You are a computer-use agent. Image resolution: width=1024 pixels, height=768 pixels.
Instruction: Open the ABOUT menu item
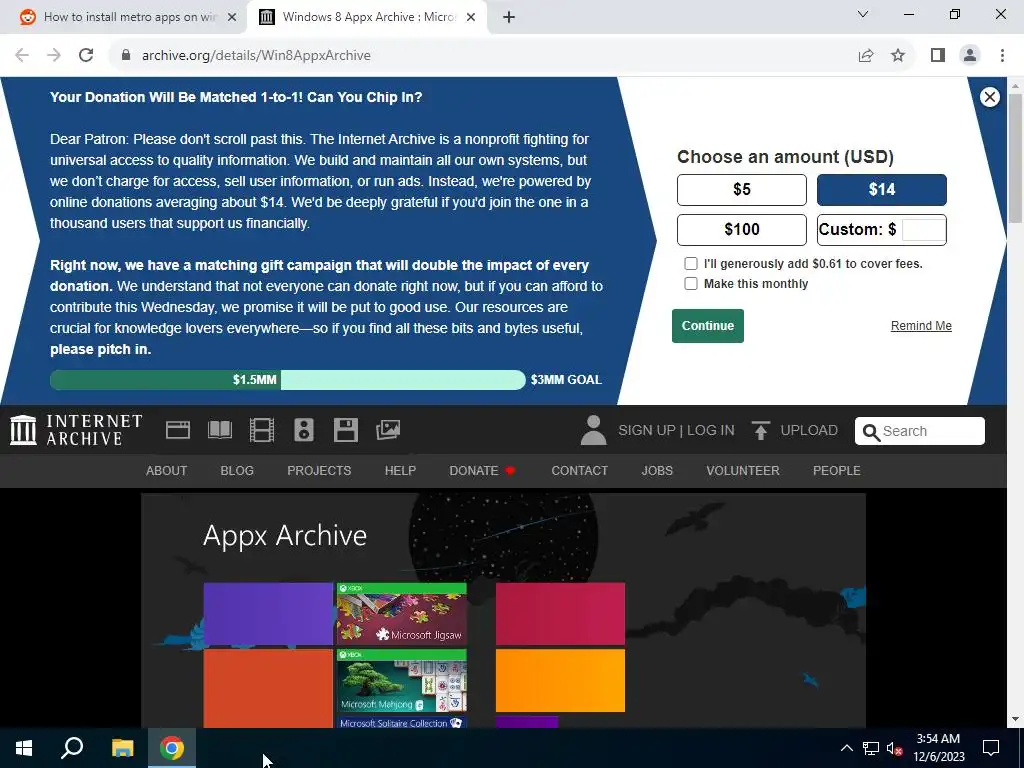tap(167, 471)
